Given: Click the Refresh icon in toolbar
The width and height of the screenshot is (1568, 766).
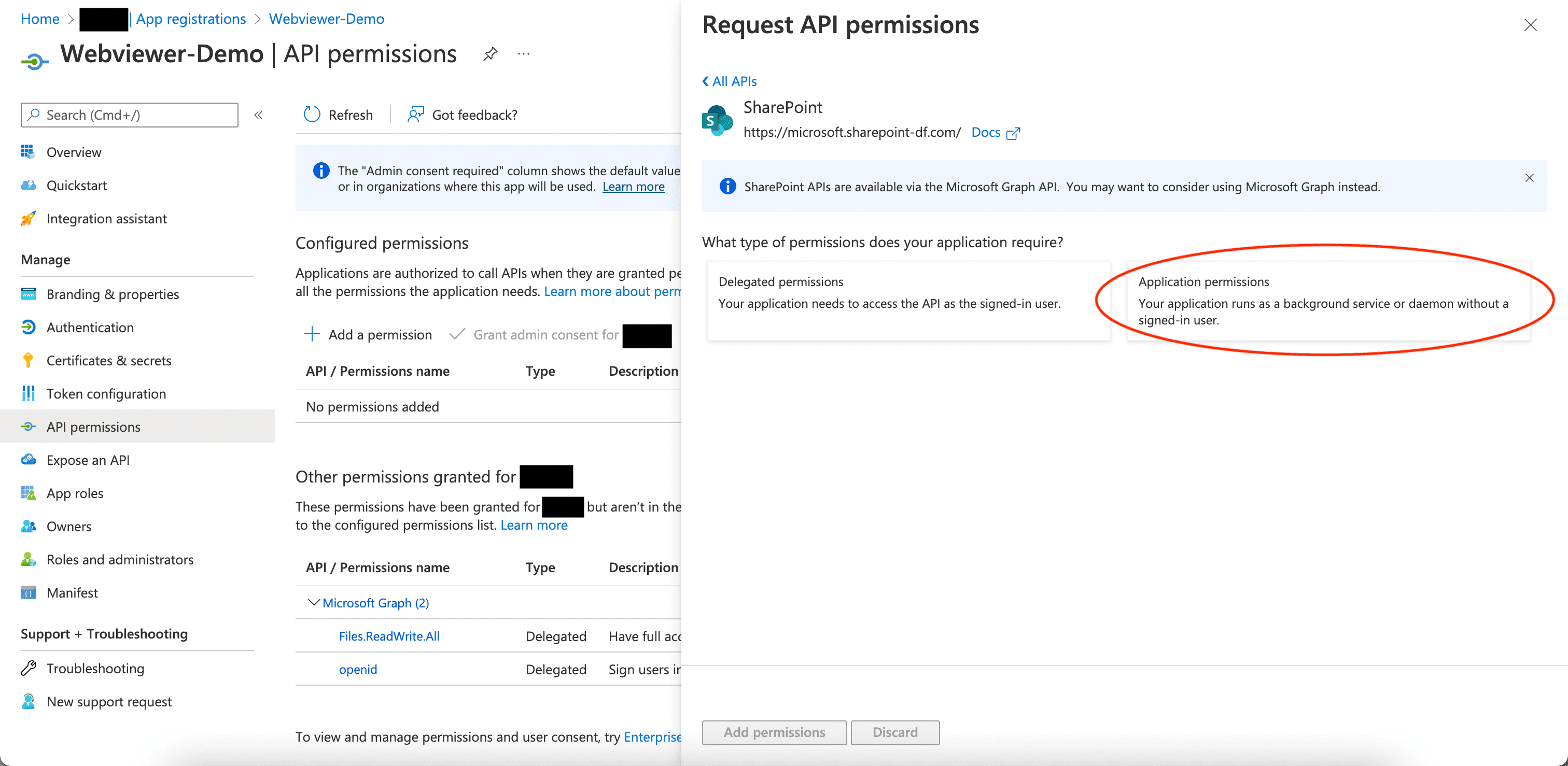Looking at the screenshot, I should 312,115.
